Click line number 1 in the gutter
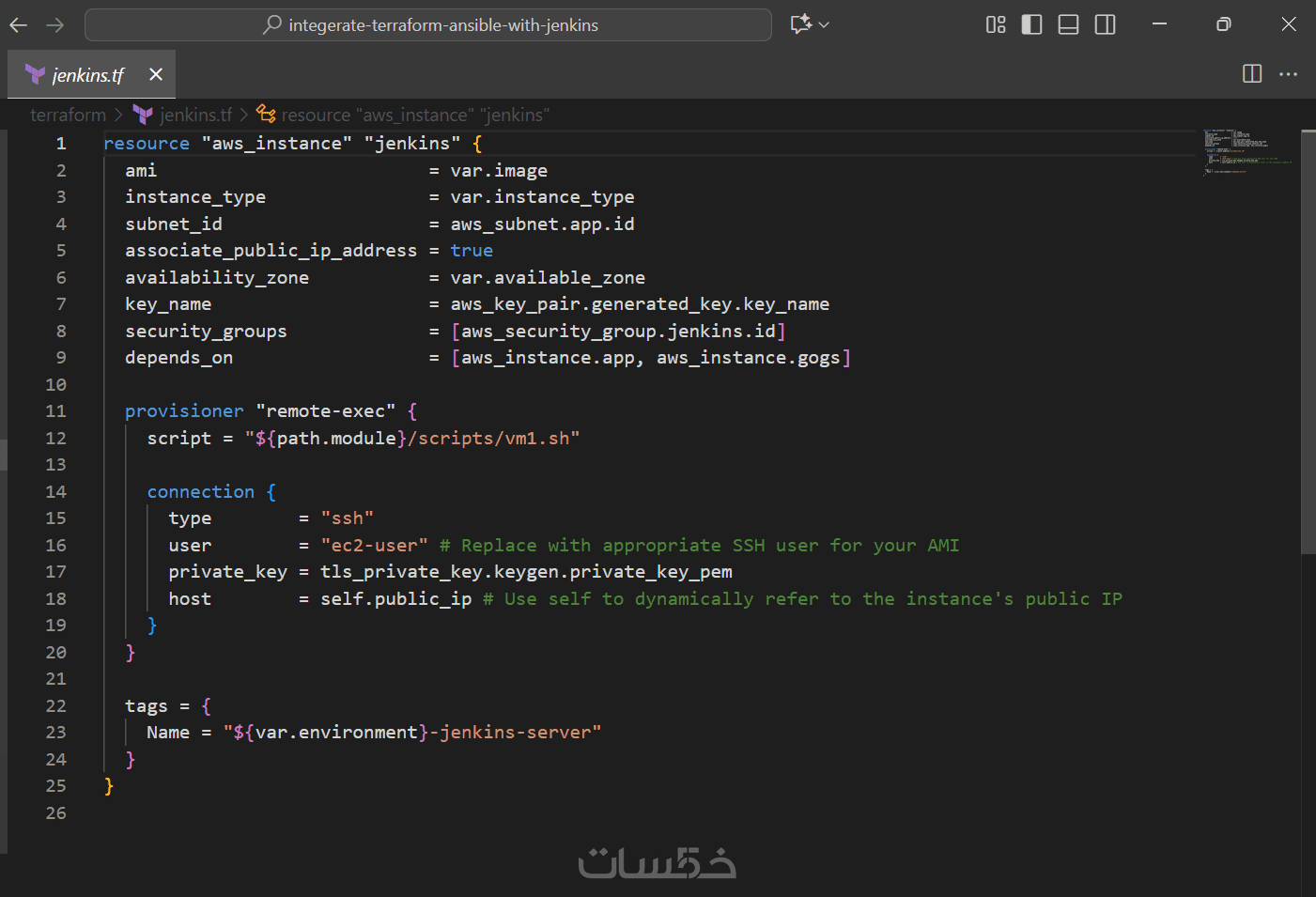The image size is (1316, 897). pyautogui.click(x=61, y=144)
